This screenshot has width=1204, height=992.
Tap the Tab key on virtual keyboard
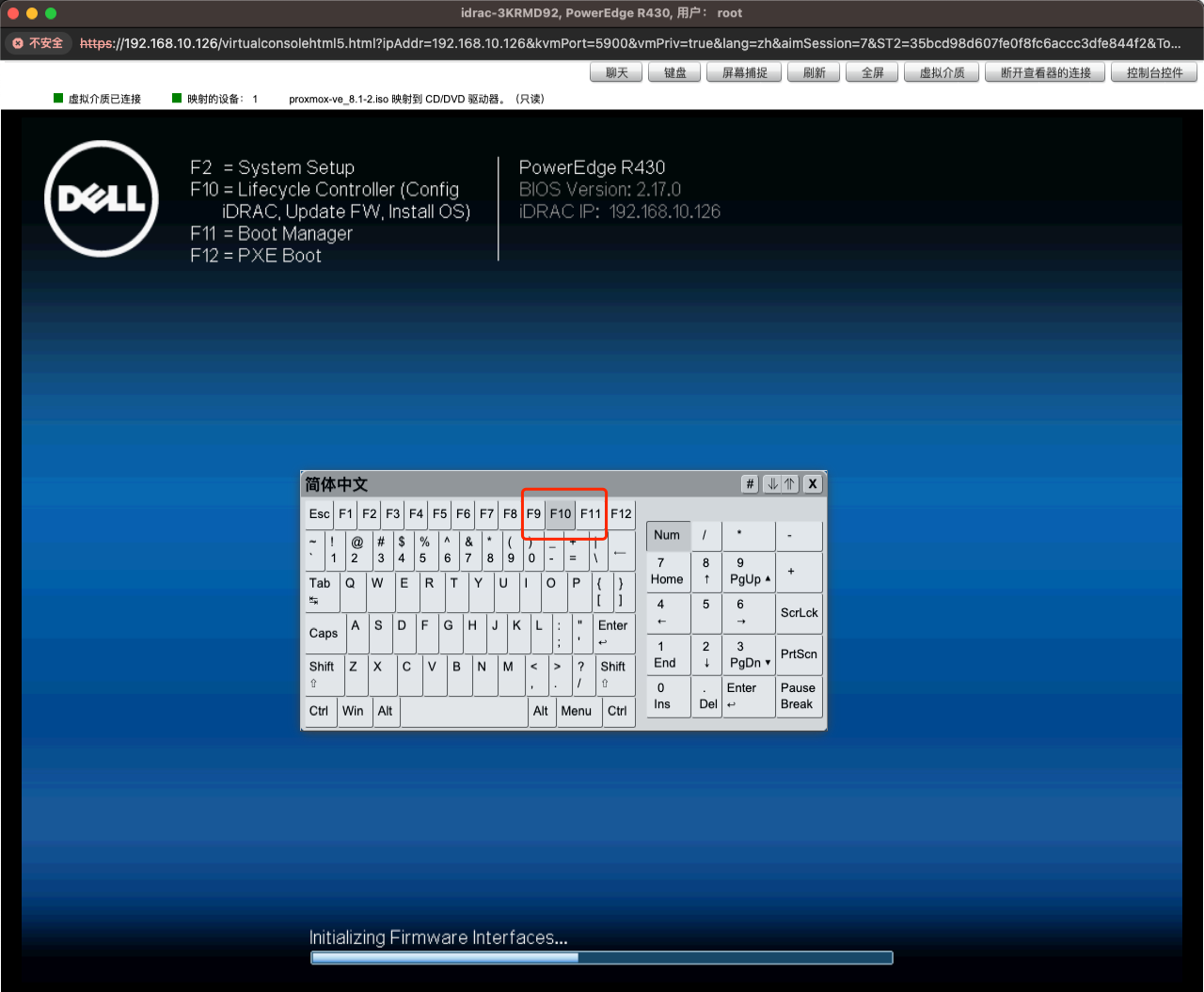click(x=322, y=591)
